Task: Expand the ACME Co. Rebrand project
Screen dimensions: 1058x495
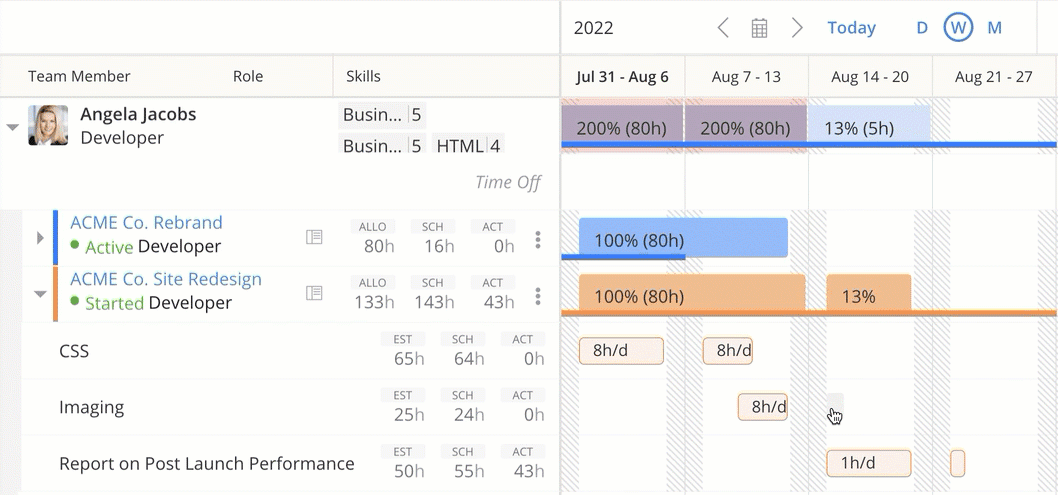Action: tap(40, 238)
